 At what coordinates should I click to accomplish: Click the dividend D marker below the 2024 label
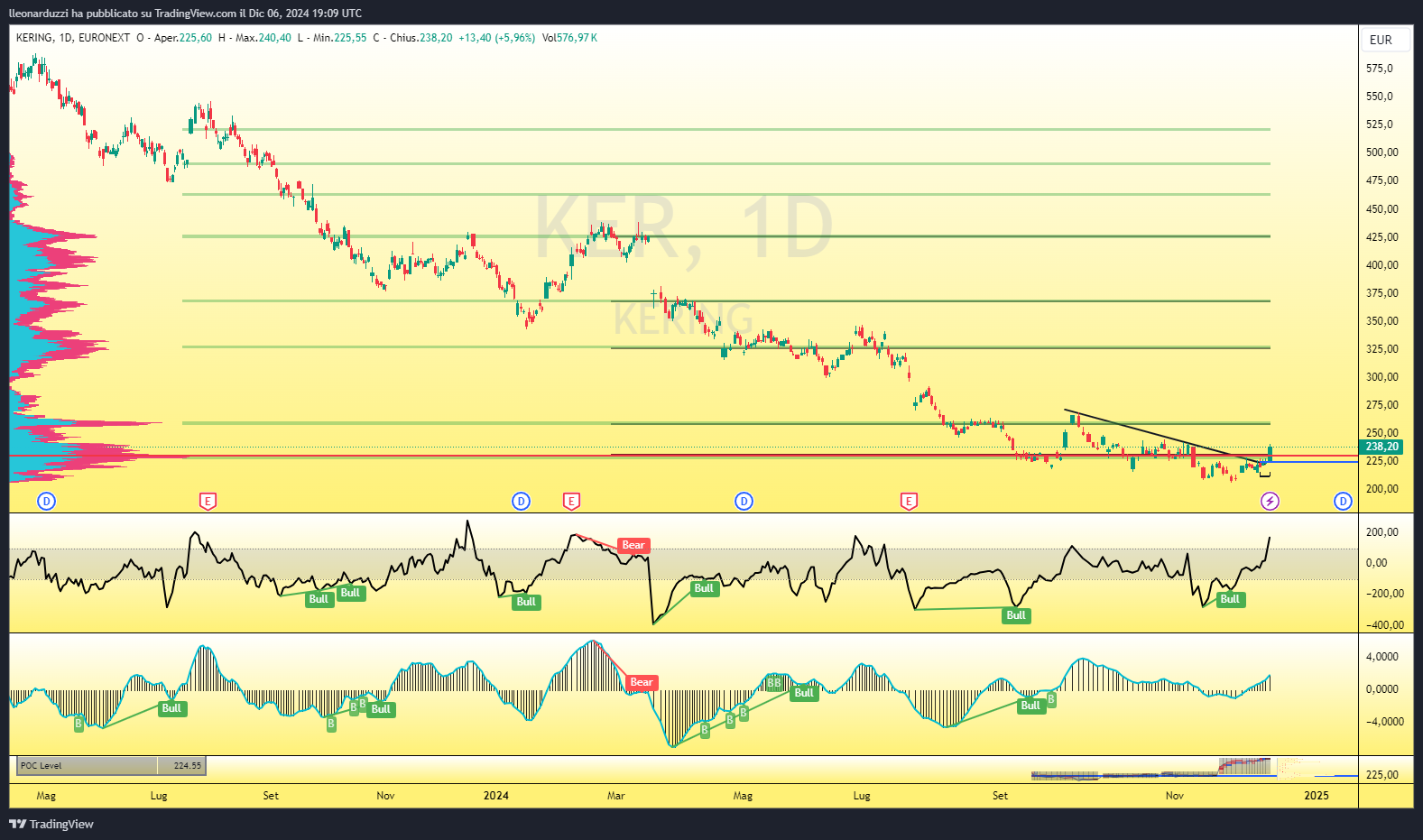click(521, 501)
